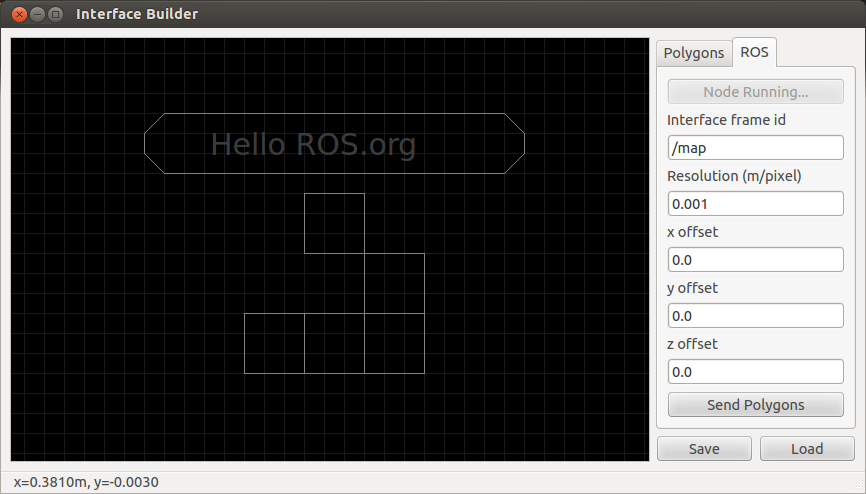Screen dimensions: 866x494
Task: Minimize the Interface Builder window
Action: (37, 14)
